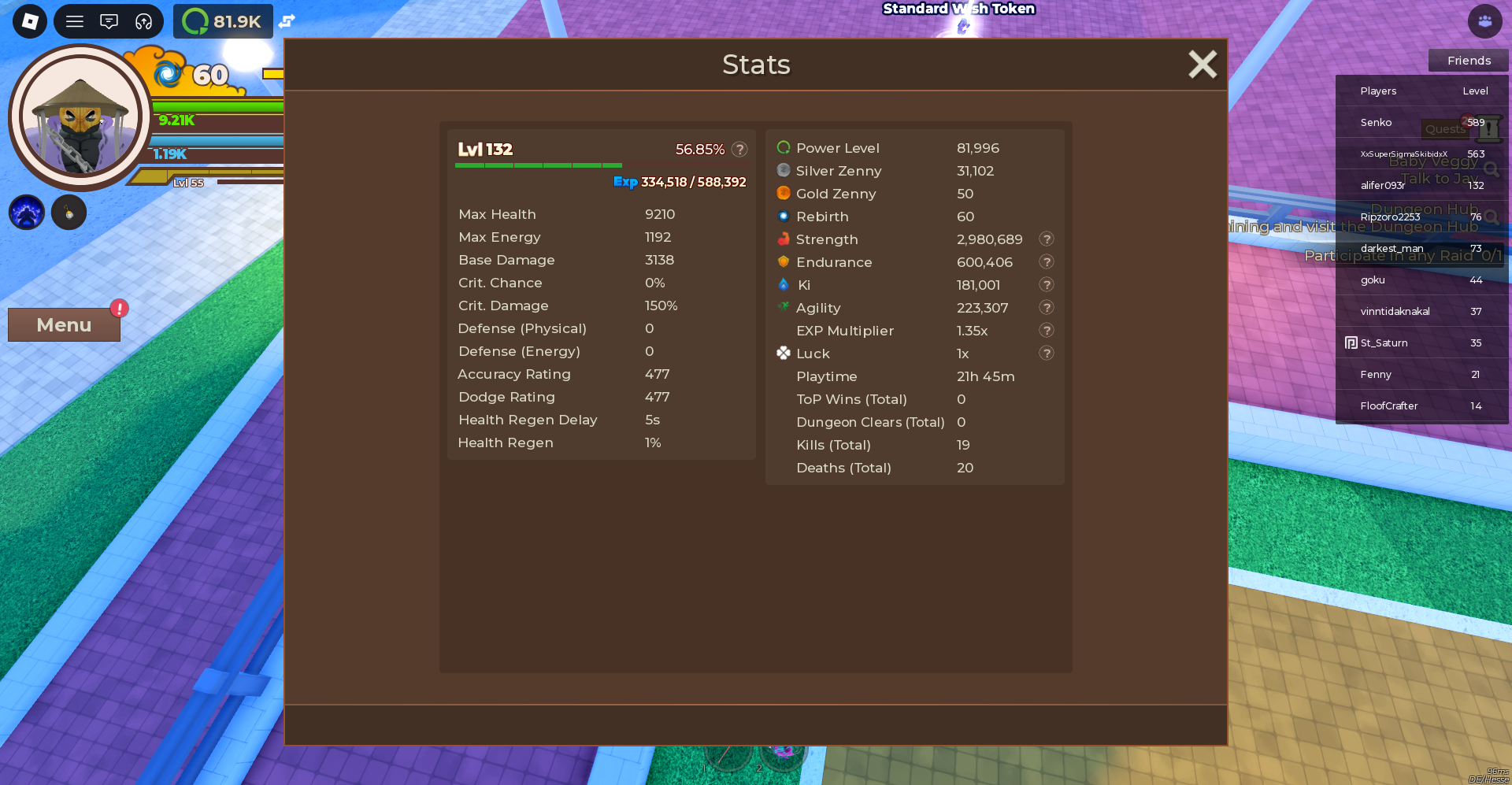Click the help icon for Ki
Viewport: 1512px width, 785px height.
click(x=1047, y=284)
